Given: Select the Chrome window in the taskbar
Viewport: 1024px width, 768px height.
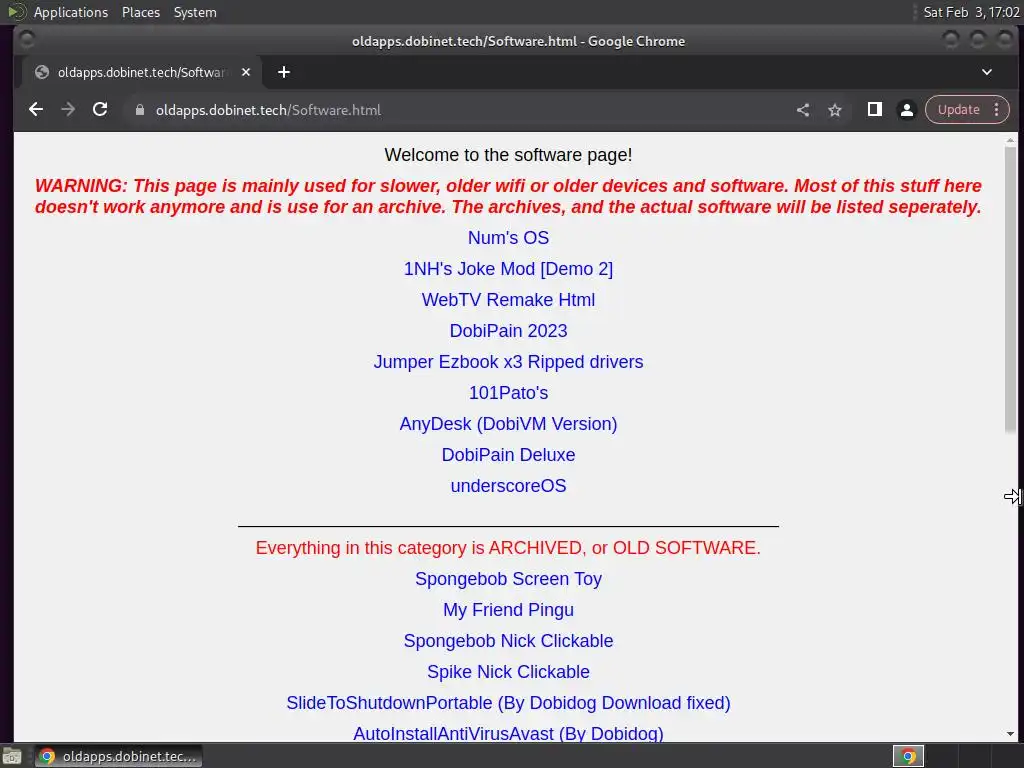Looking at the screenshot, I should (119, 756).
